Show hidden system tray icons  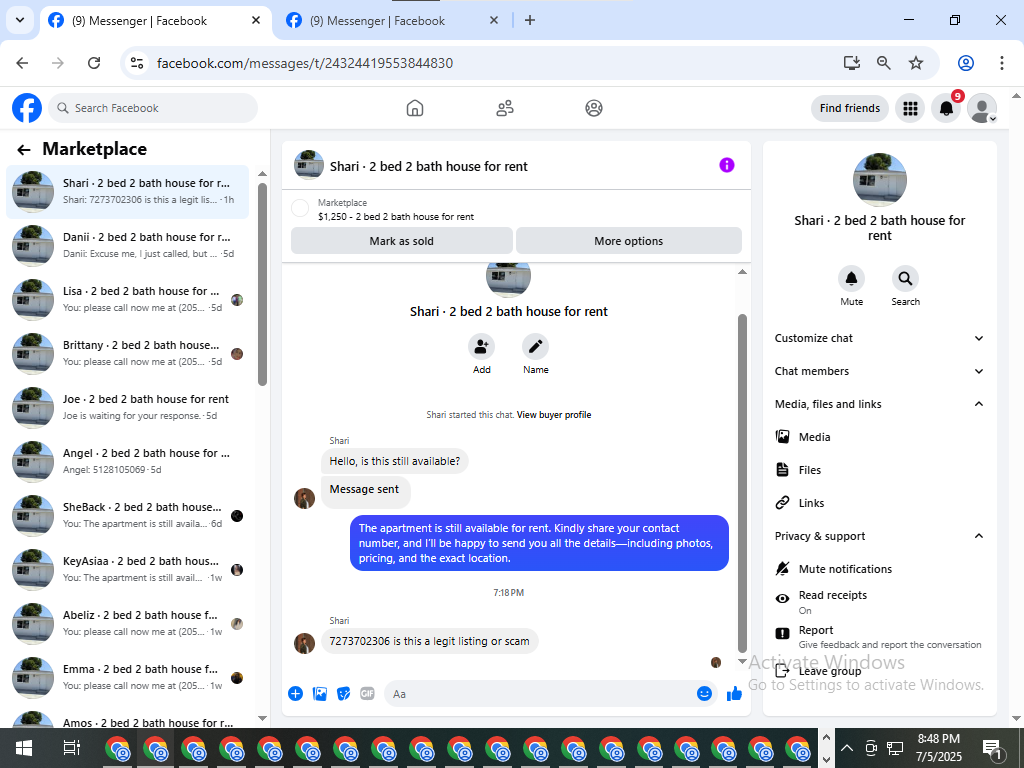point(847,748)
